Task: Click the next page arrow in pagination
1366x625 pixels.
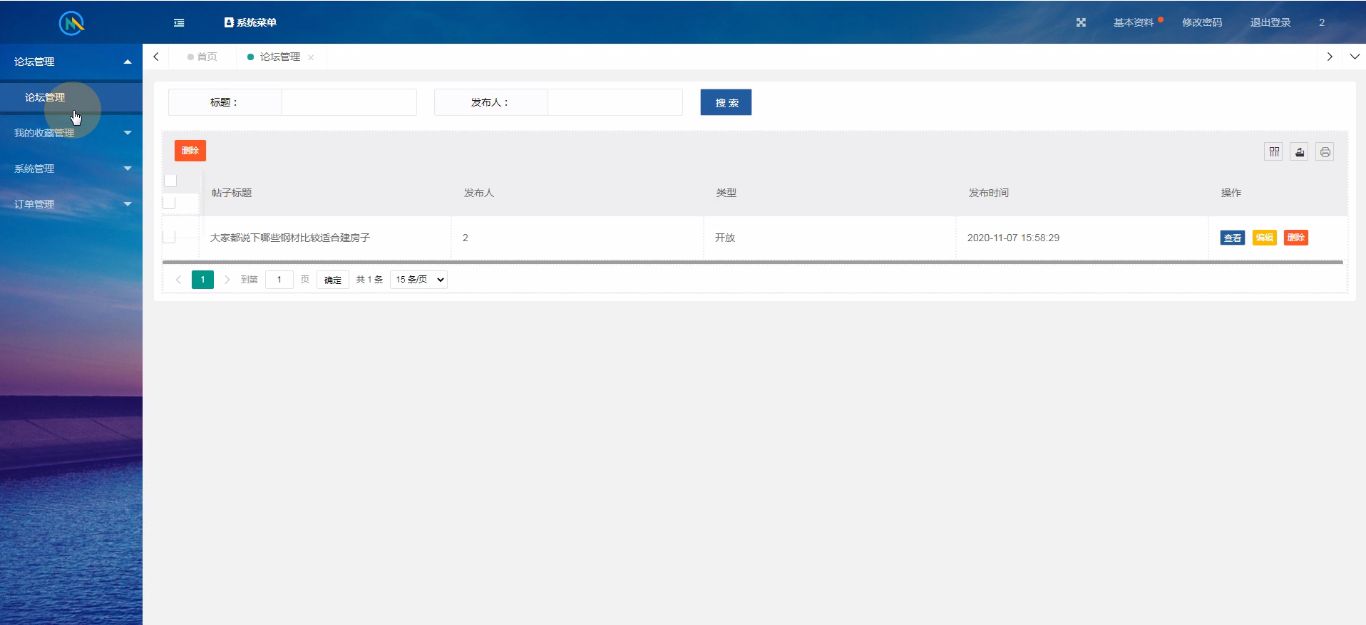Action: click(x=227, y=280)
